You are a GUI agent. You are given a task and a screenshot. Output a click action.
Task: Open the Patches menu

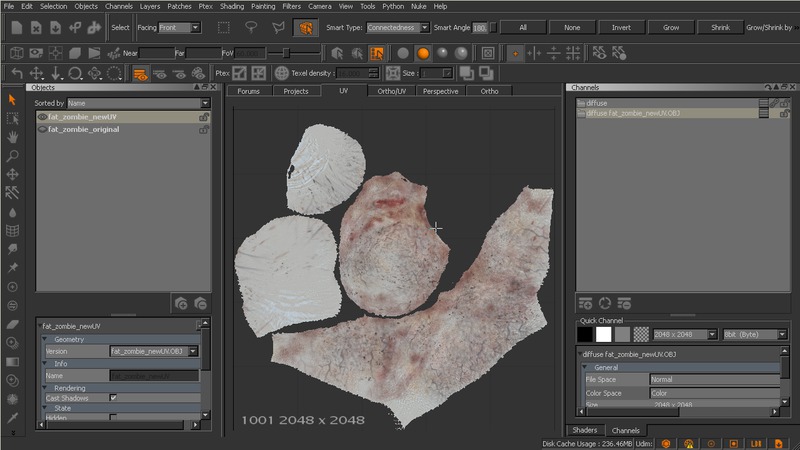[x=179, y=6]
